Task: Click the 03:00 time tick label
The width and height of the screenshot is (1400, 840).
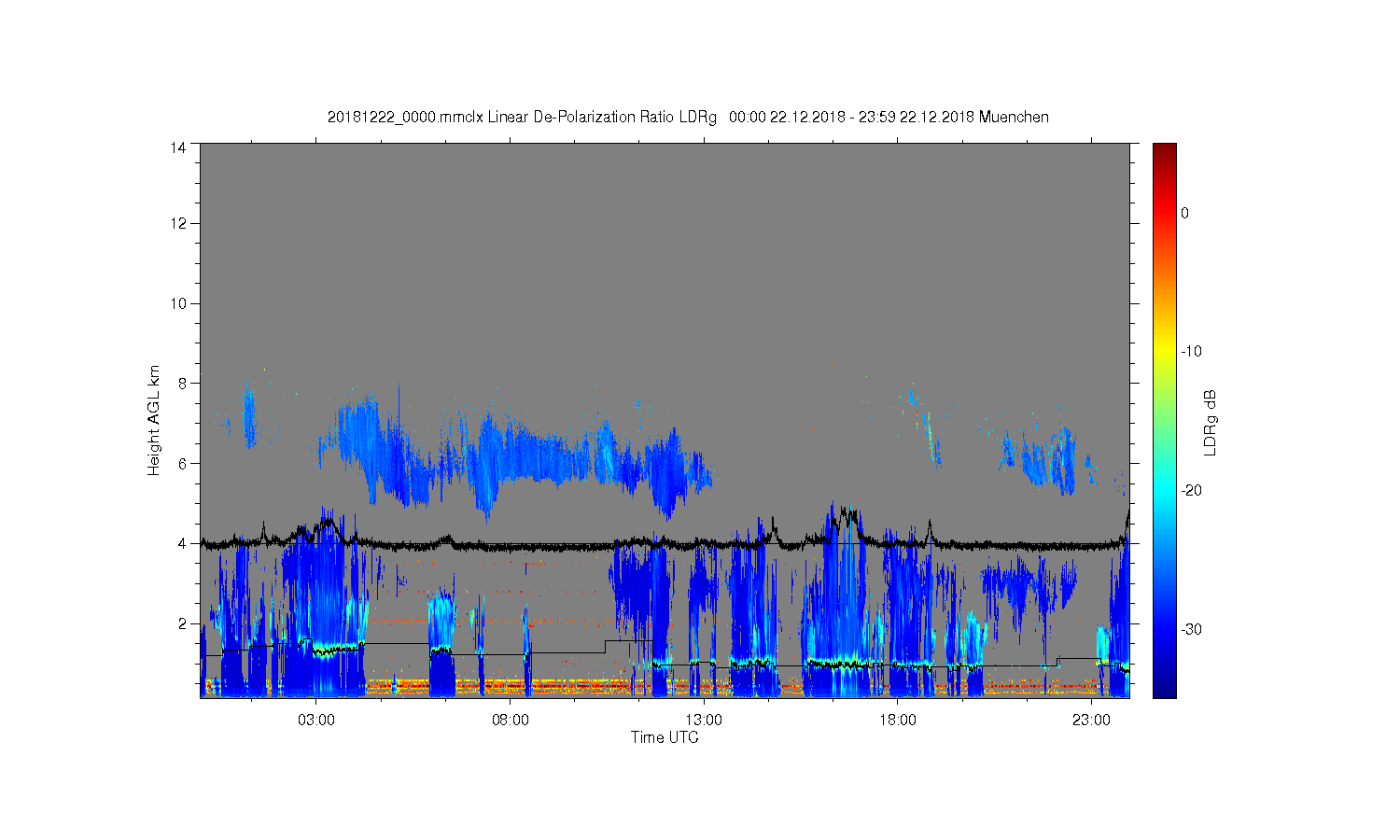Action: click(x=316, y=721)
